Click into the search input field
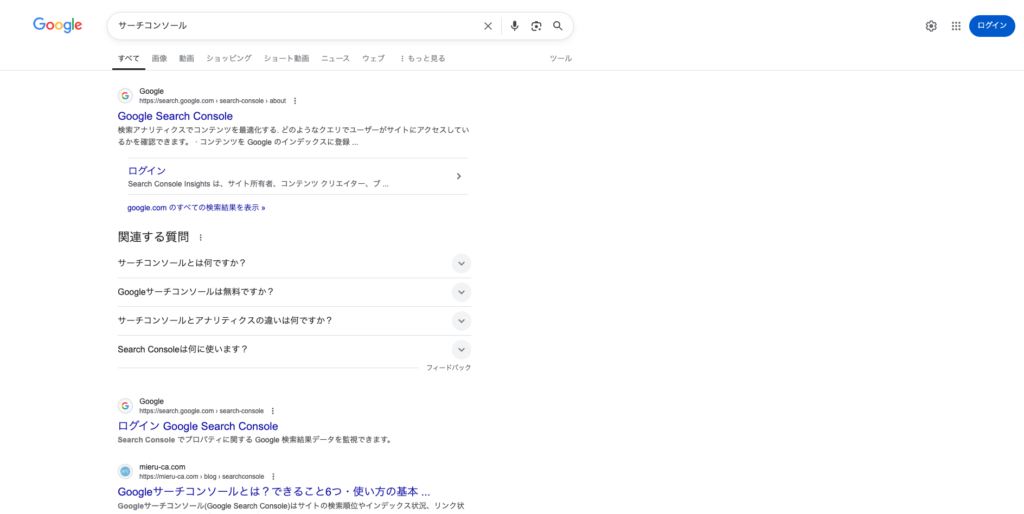The image size is (1024, 514). (x=297, y=26)
